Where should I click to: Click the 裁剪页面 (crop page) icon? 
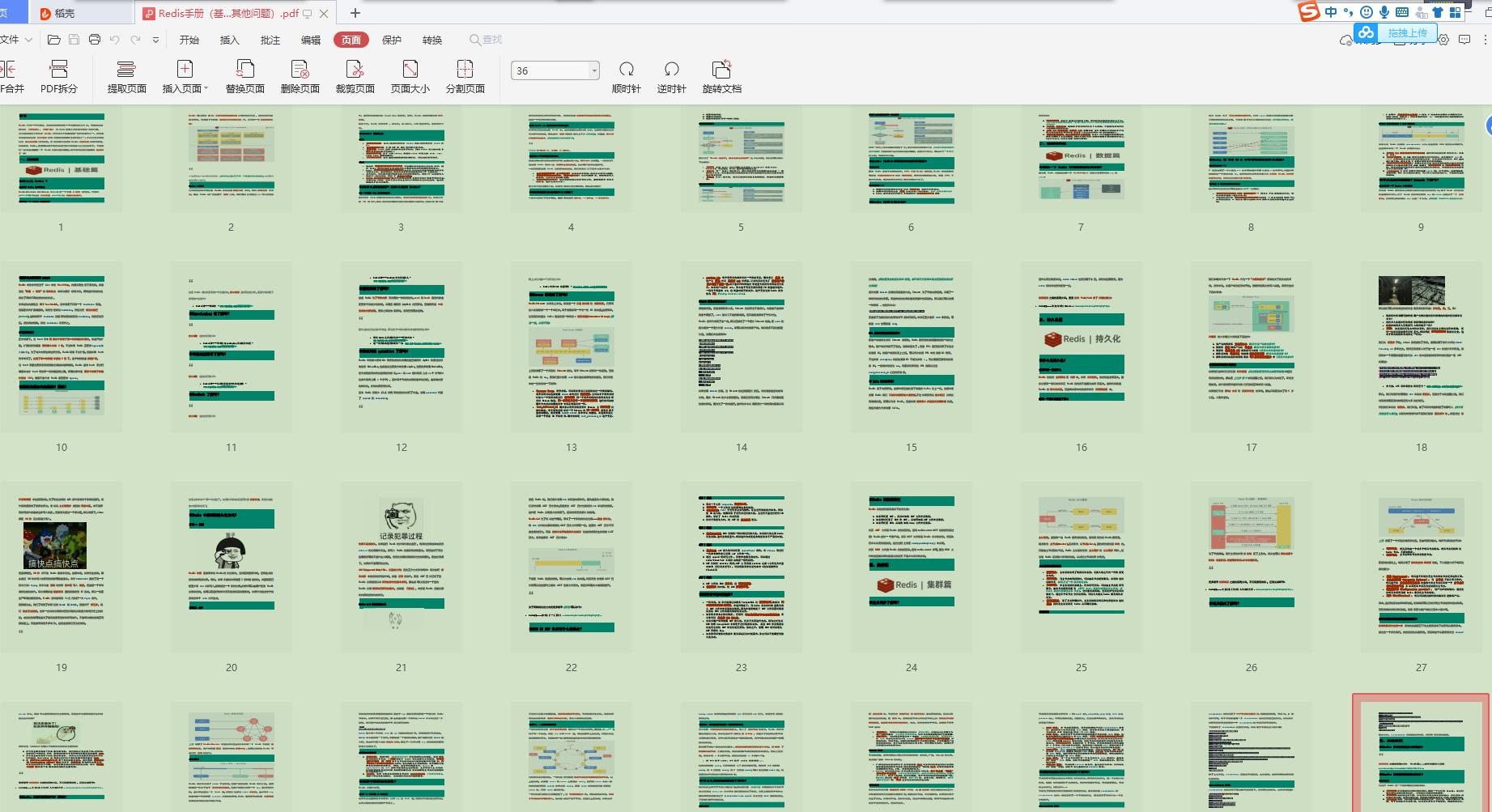coord(355,69)
